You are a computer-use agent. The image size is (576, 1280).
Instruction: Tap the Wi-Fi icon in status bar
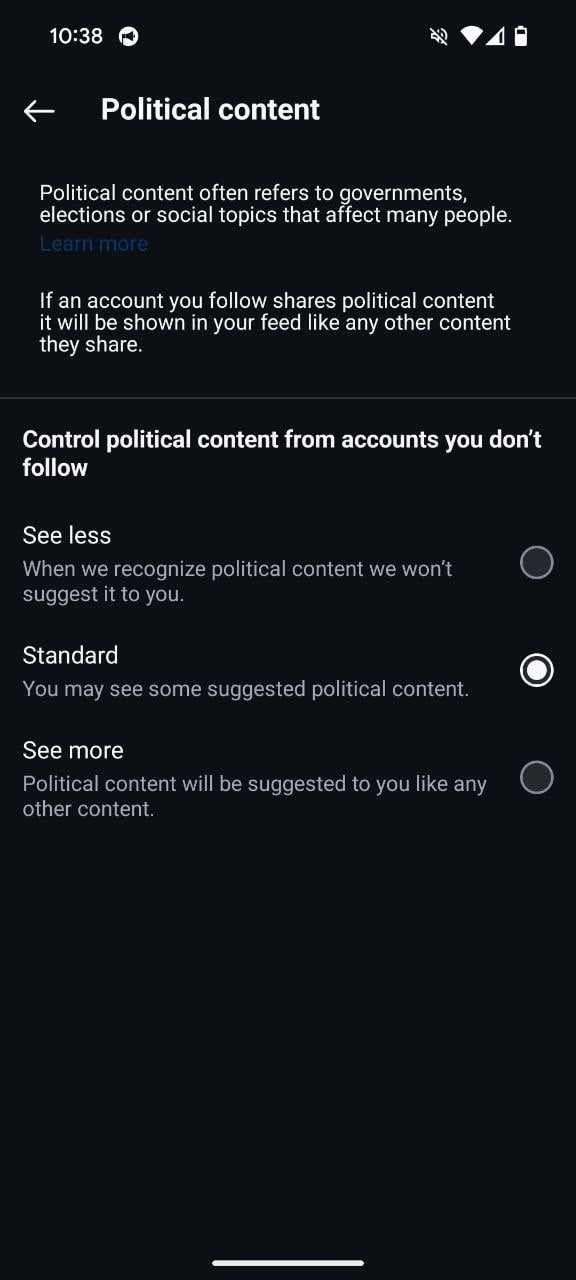(x=471, y=37)
